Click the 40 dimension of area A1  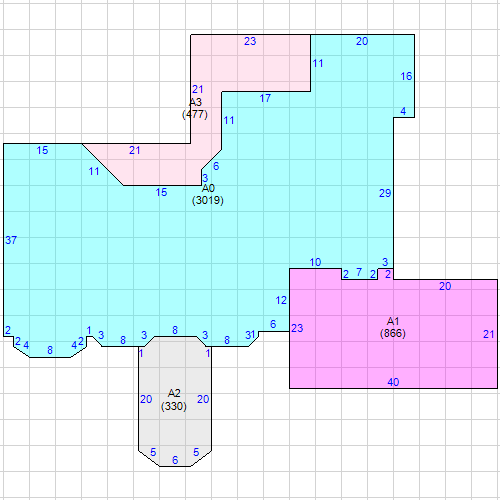[393, 382]
